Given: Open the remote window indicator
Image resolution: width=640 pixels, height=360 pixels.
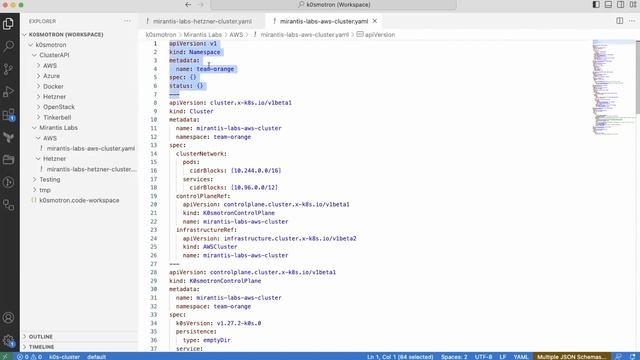Looking at the screenshot, I should point(5,357).
